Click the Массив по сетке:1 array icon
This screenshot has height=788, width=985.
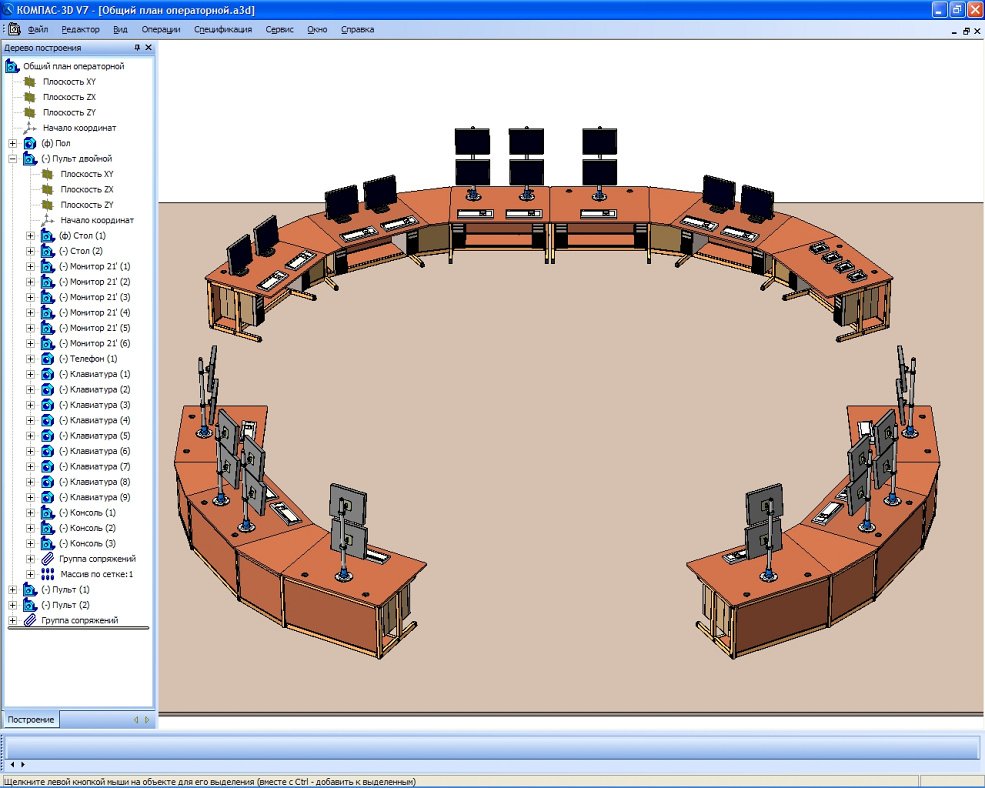tap(47, 575)
